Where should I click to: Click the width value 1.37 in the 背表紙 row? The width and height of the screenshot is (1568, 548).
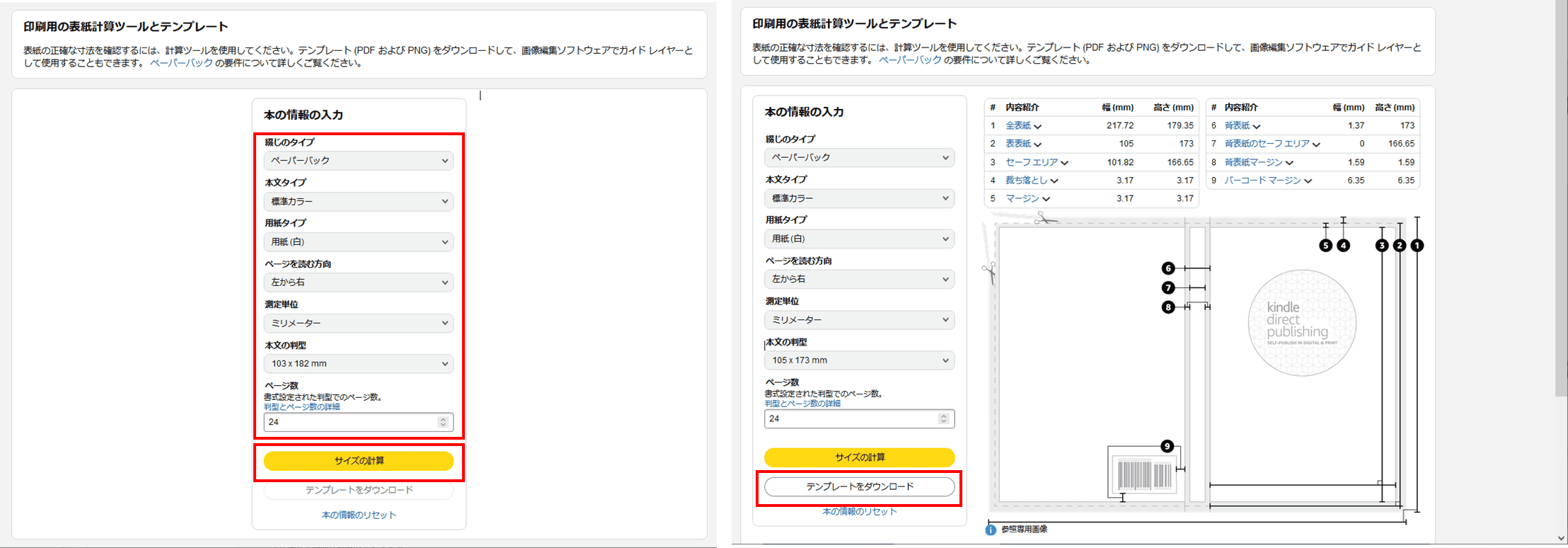click(x=1356, y=126)
